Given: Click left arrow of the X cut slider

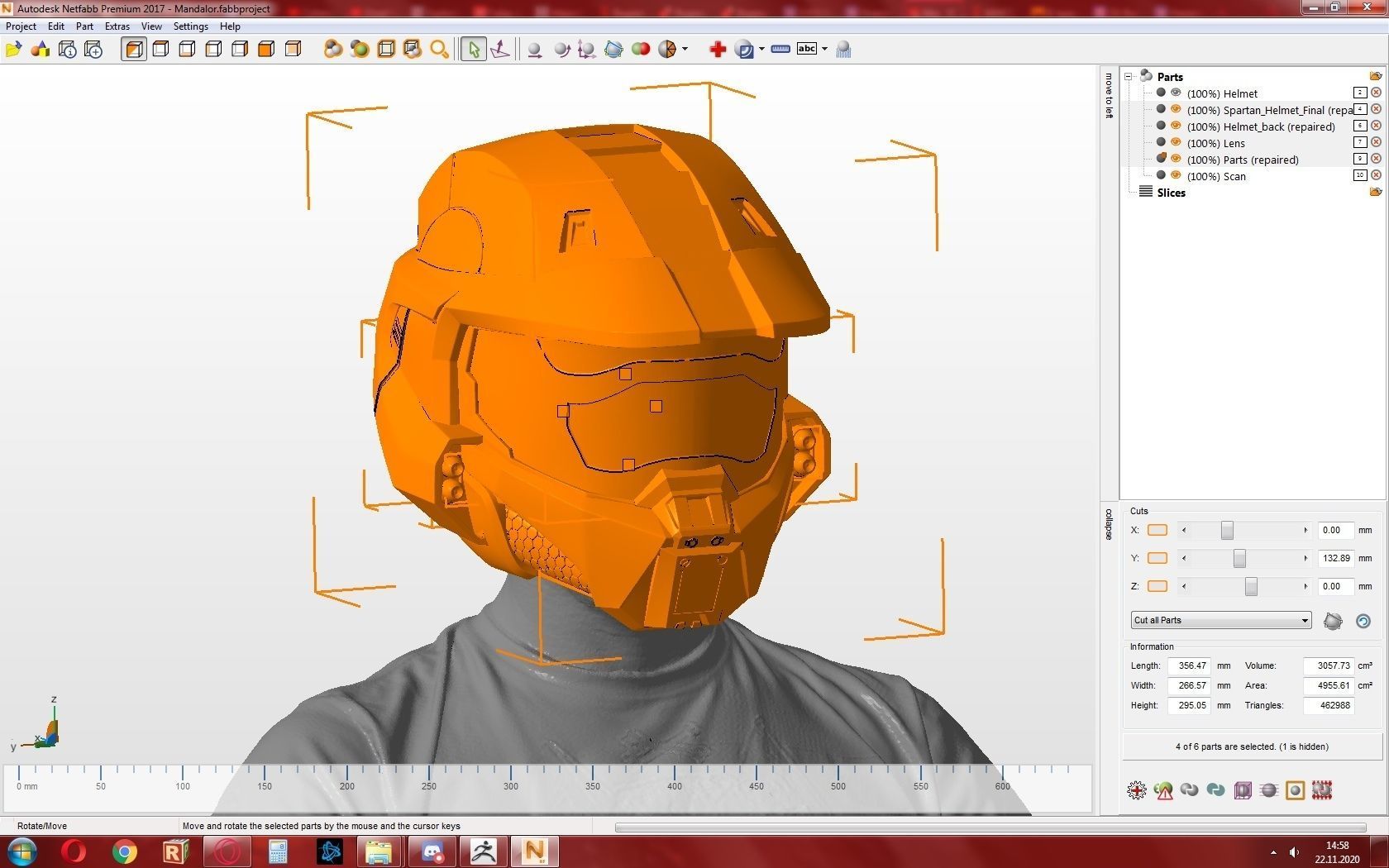Looking at the screenshot, I should (x=1184, y=530).
